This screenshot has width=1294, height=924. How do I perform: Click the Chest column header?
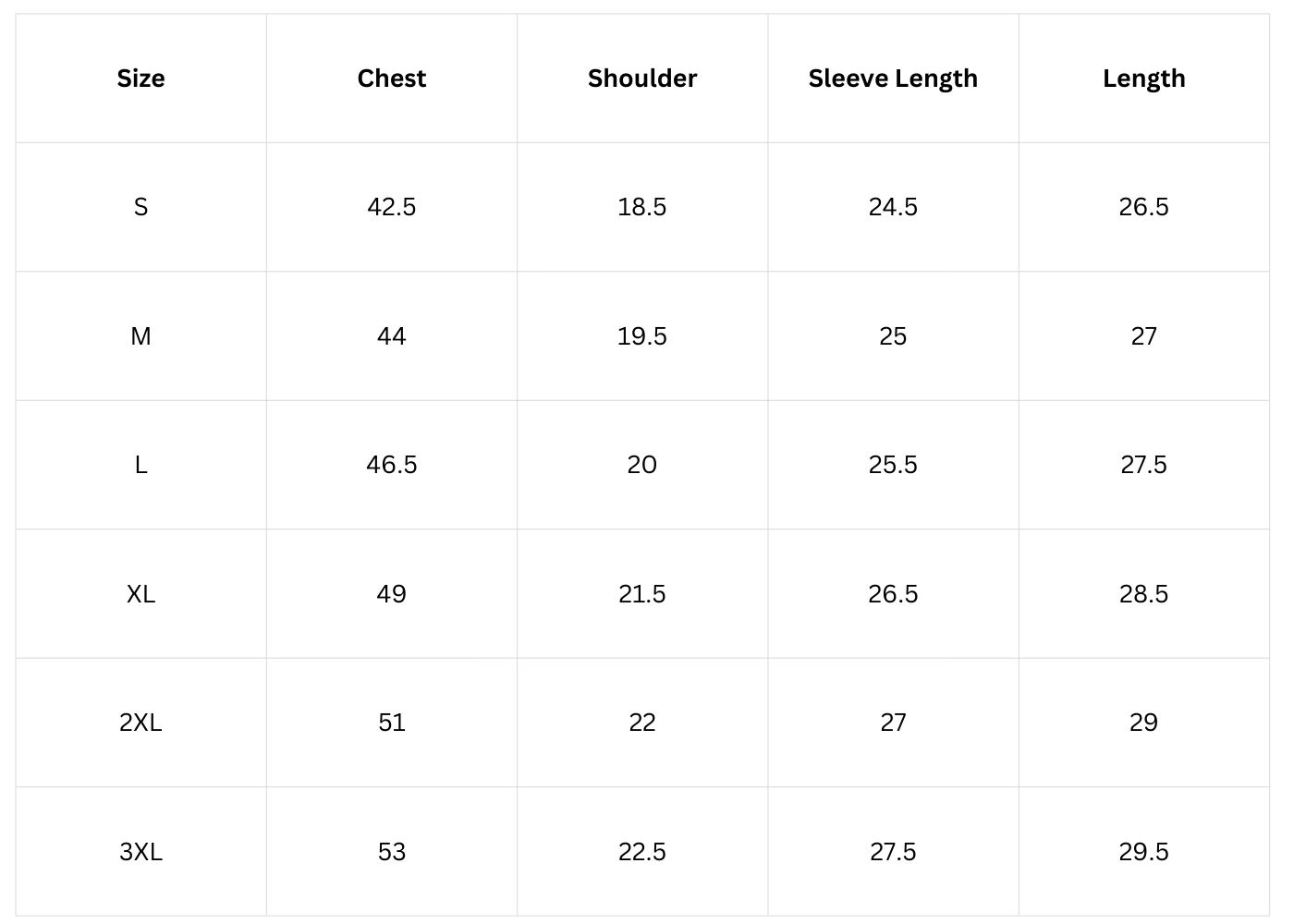point(391,79)
